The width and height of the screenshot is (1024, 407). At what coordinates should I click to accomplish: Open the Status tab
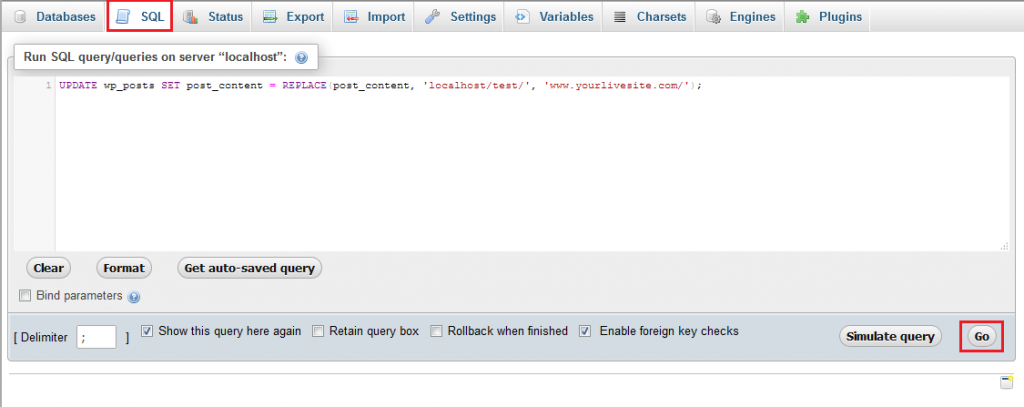click(x=214, y=17)
